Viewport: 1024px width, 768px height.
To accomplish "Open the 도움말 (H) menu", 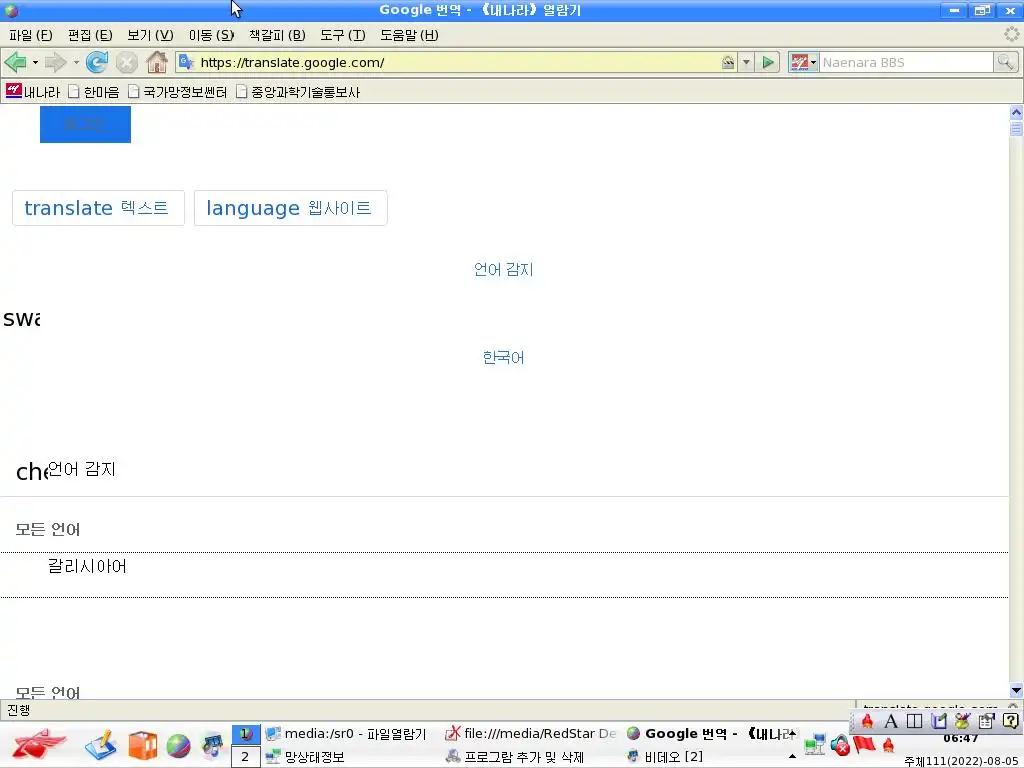I will tap(409, 35).
